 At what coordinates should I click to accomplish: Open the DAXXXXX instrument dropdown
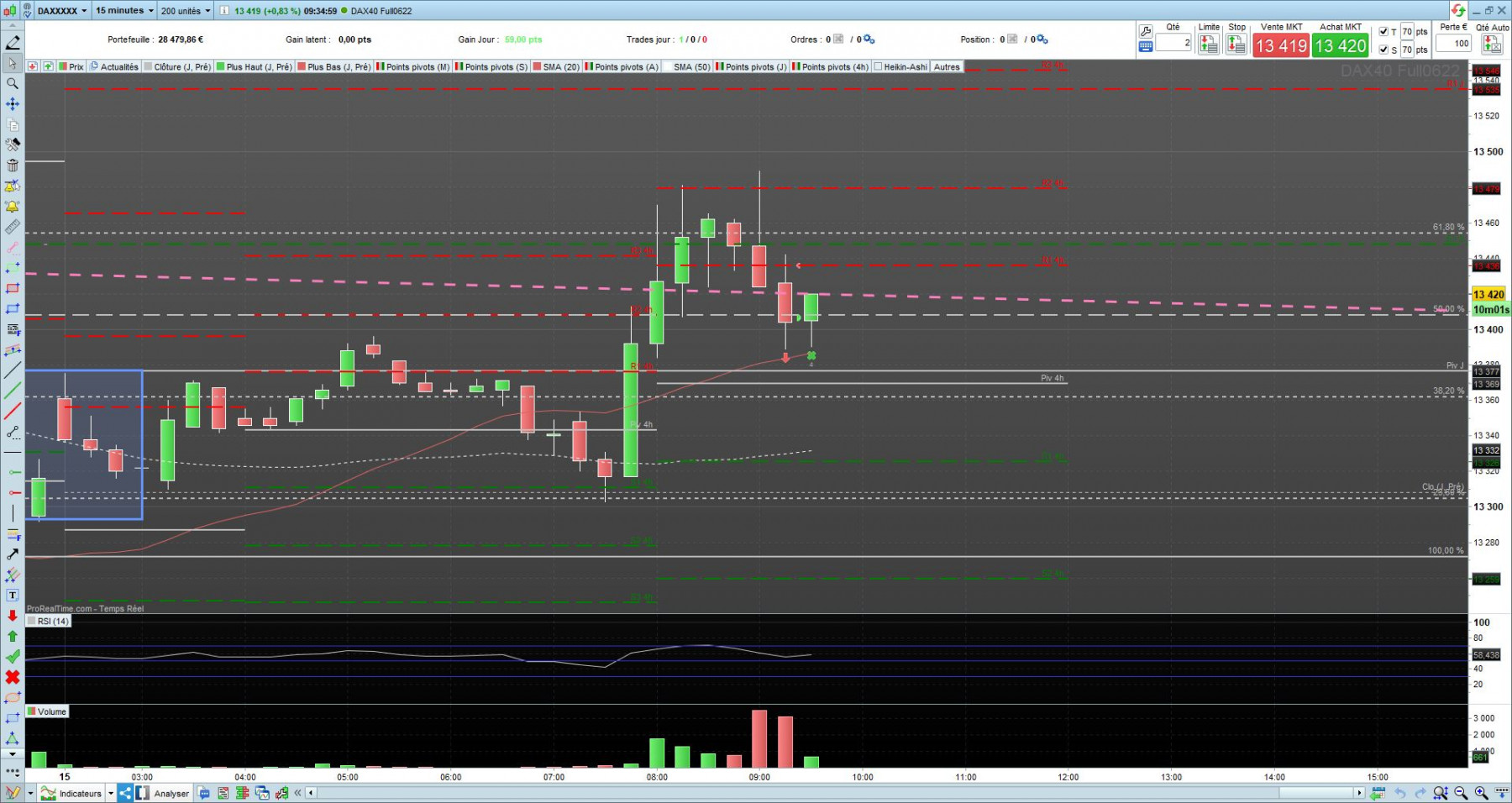[62, 11]
